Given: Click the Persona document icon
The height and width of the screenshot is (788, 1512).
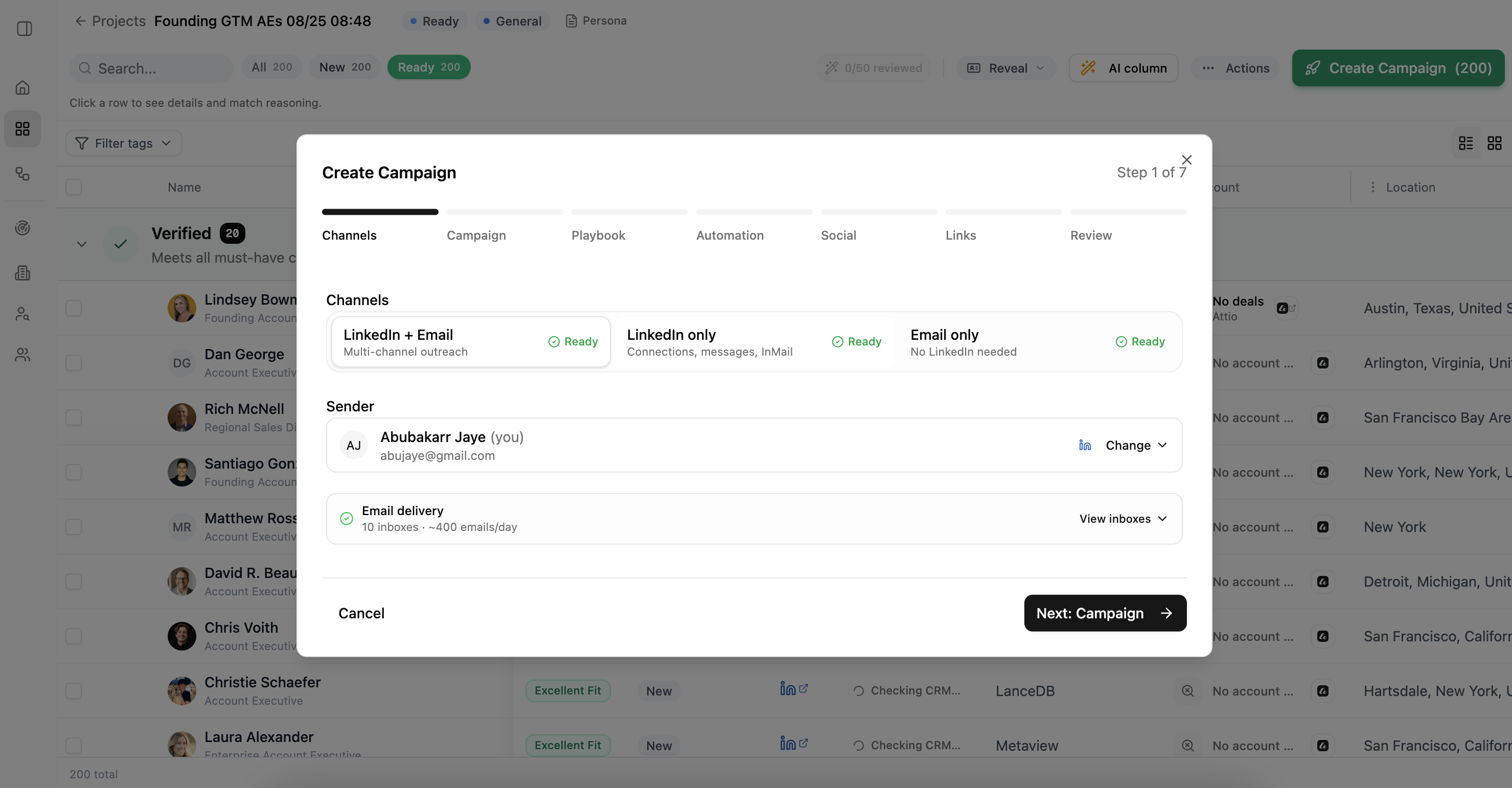Looking at the screenshot, I should coord(570,21).
